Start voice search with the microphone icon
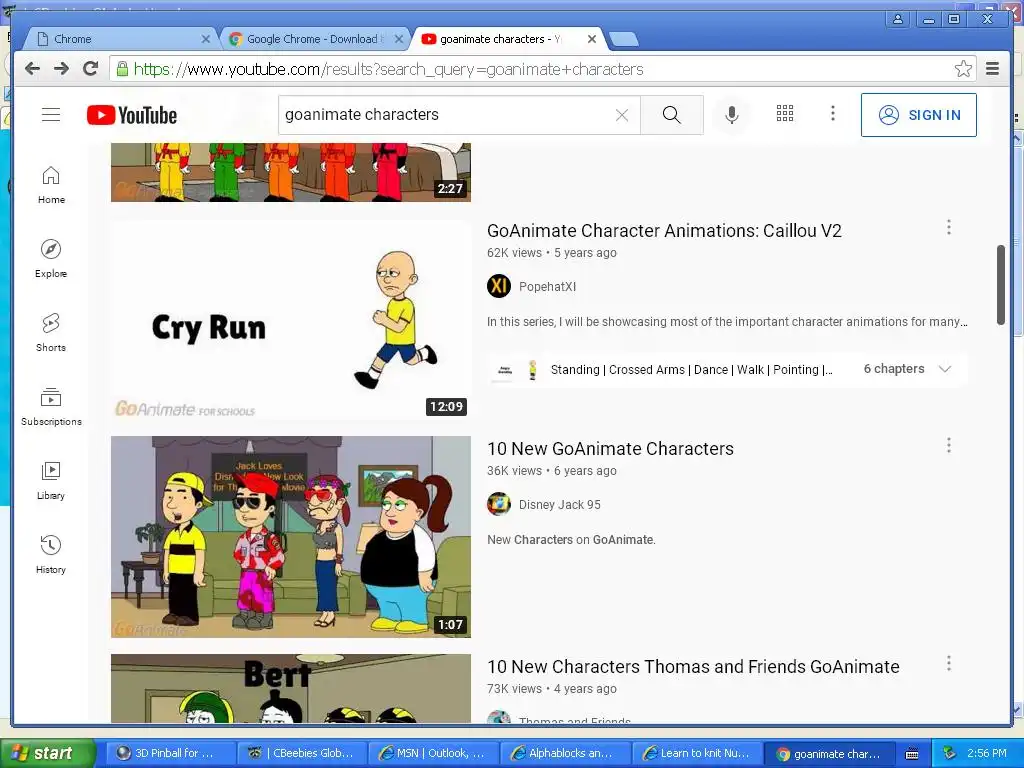The height and width of the screenshot is (768, 1024). pyautogui.click(x=732, y=115)
